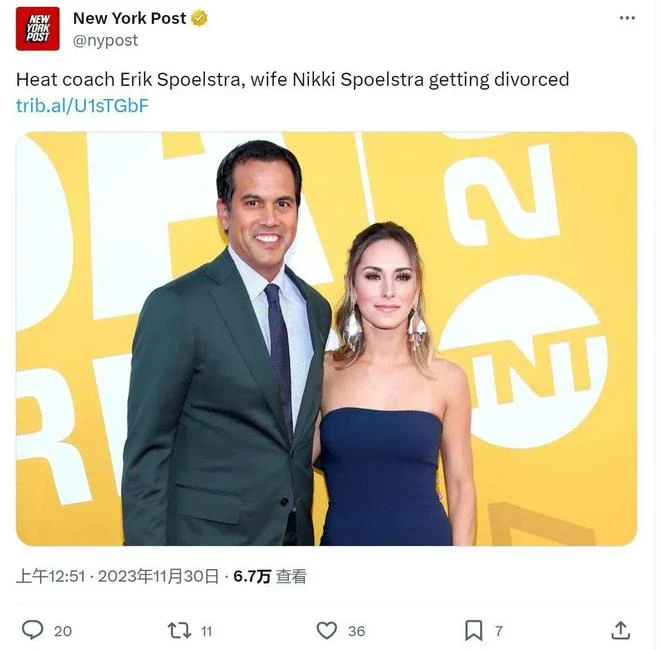The image size is (660, 650).
Task: Click the reply count of 20
Action: 63,631
